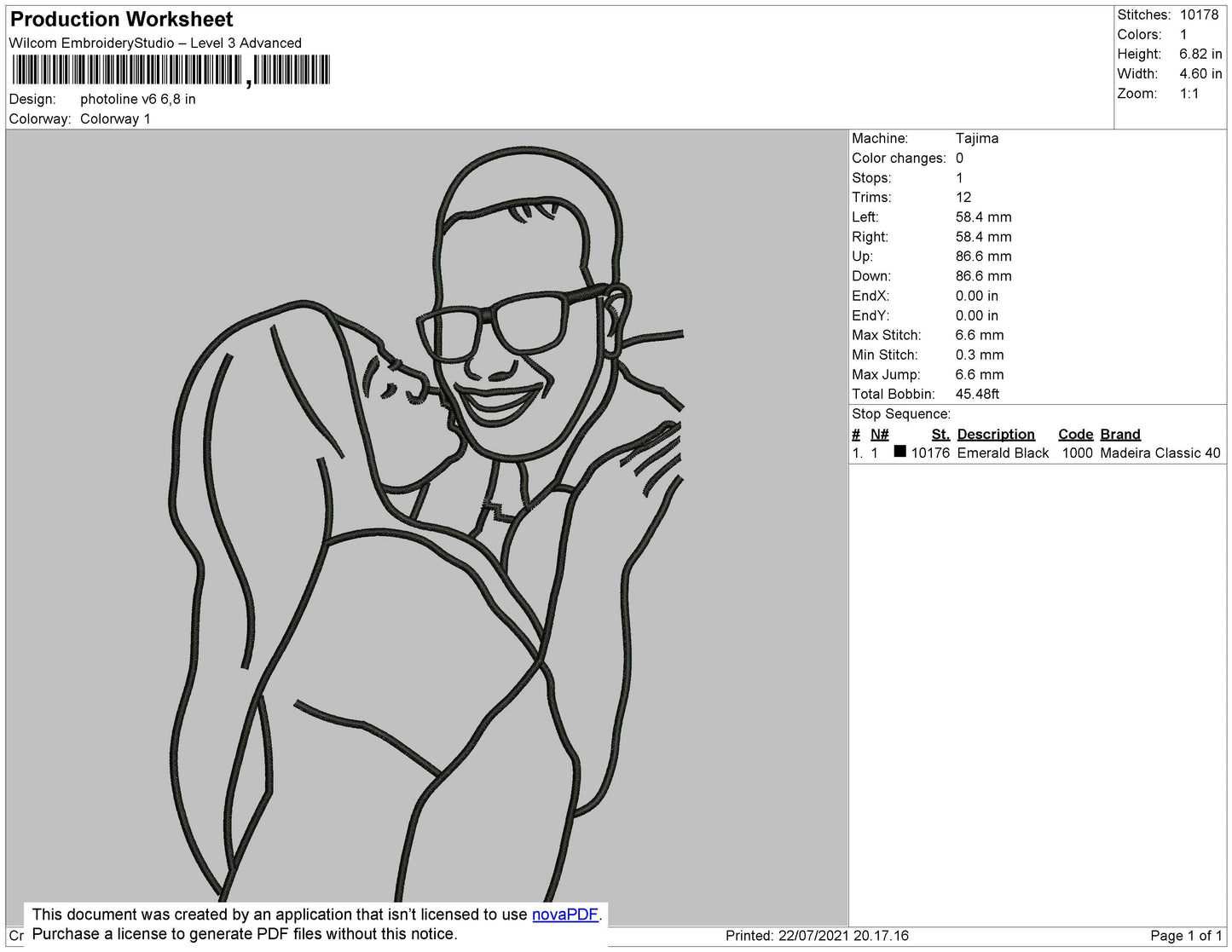Click the Zoom value '1:1'
The width and height of the screenshot is (1232, 952).
(x=1189, y=94)
